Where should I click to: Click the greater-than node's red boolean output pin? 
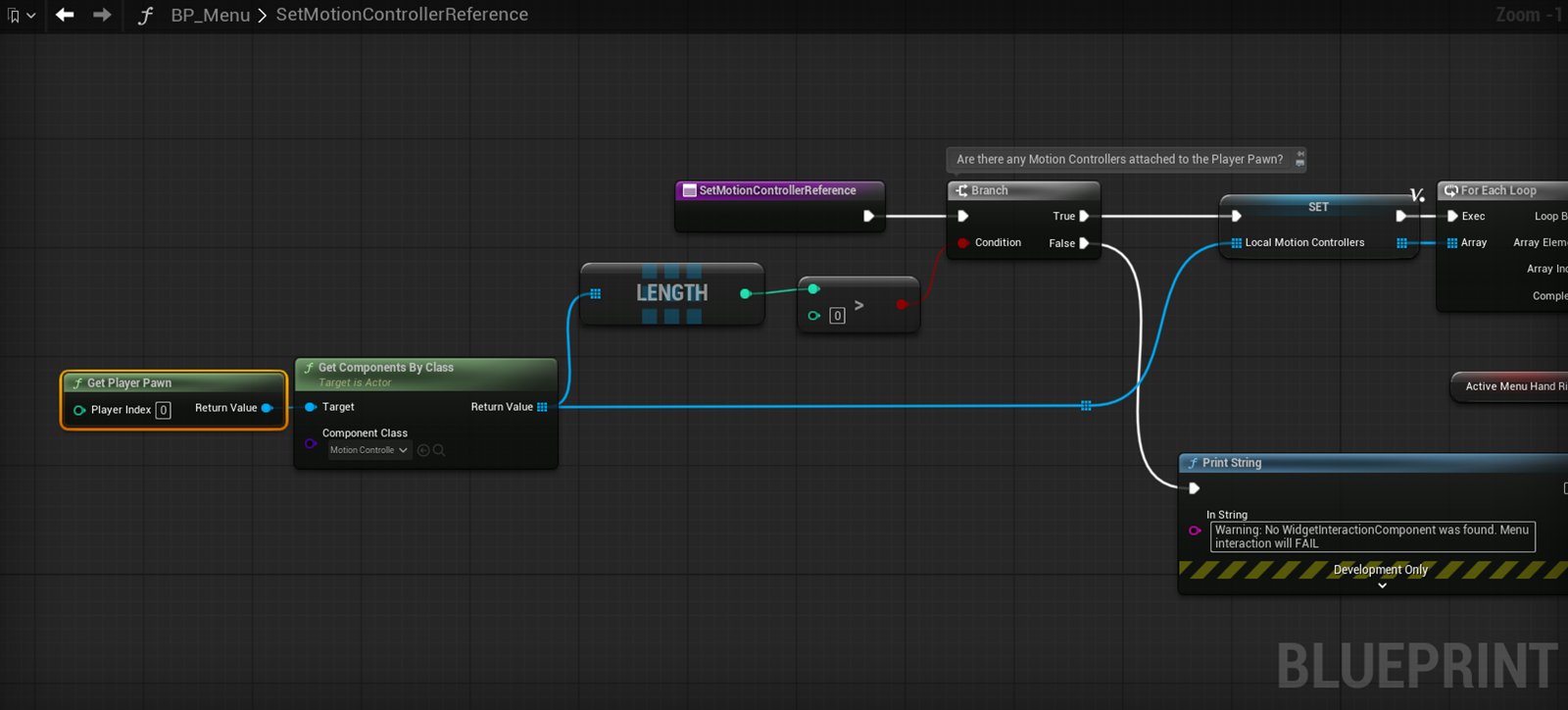tap(902, 304)
